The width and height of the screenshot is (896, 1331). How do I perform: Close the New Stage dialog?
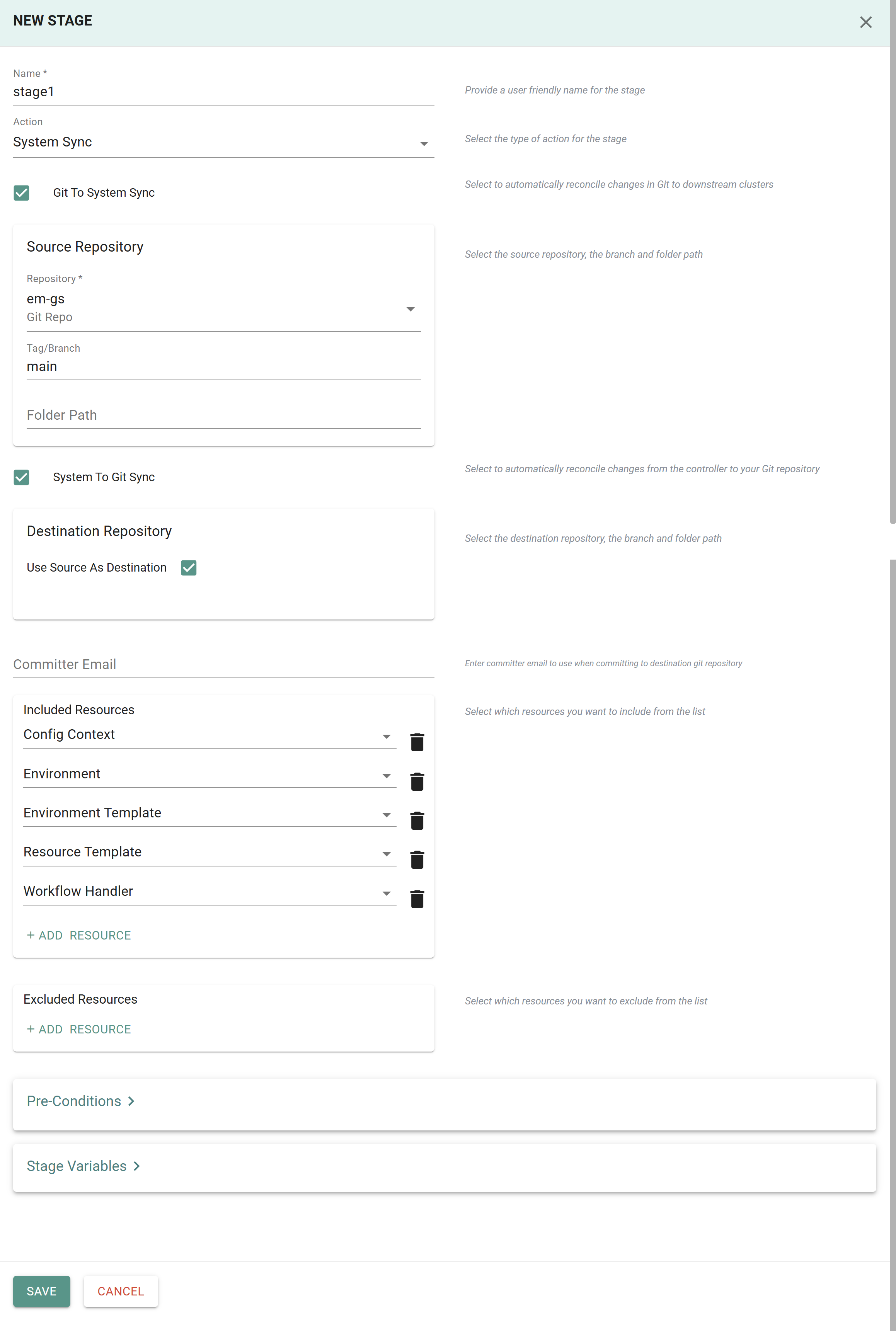click(x=865, y=22)
